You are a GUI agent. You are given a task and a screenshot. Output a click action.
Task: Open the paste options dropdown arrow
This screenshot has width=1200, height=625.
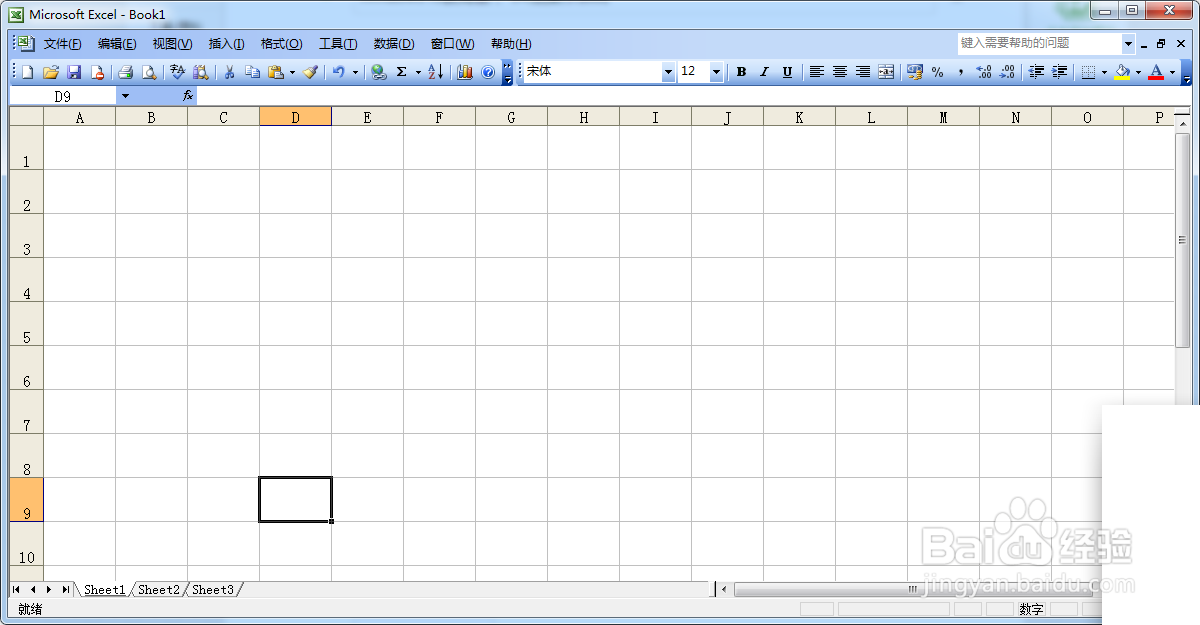point(292,72)
